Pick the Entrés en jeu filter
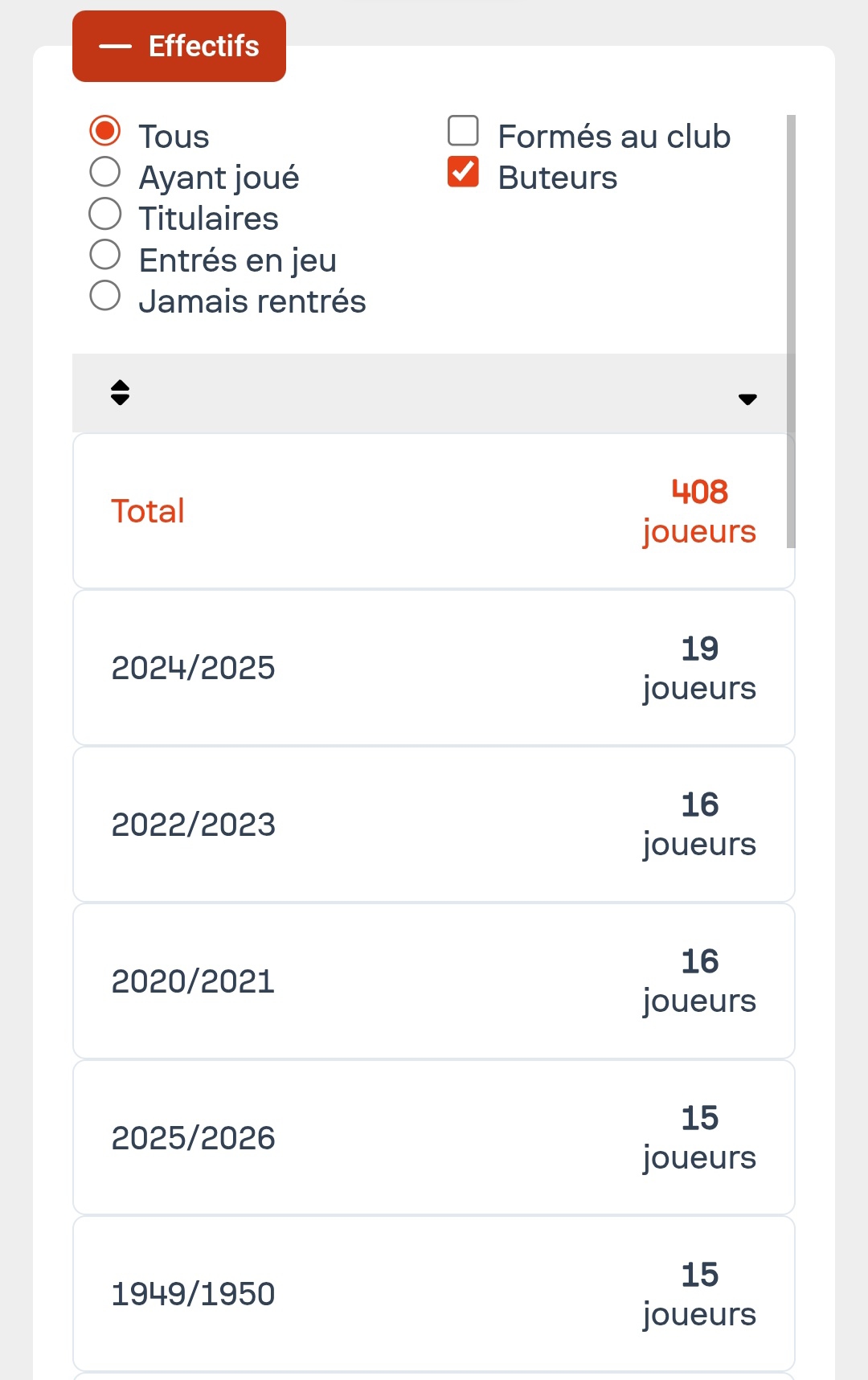The image size is (868, 1380). (x=105, y=255)
